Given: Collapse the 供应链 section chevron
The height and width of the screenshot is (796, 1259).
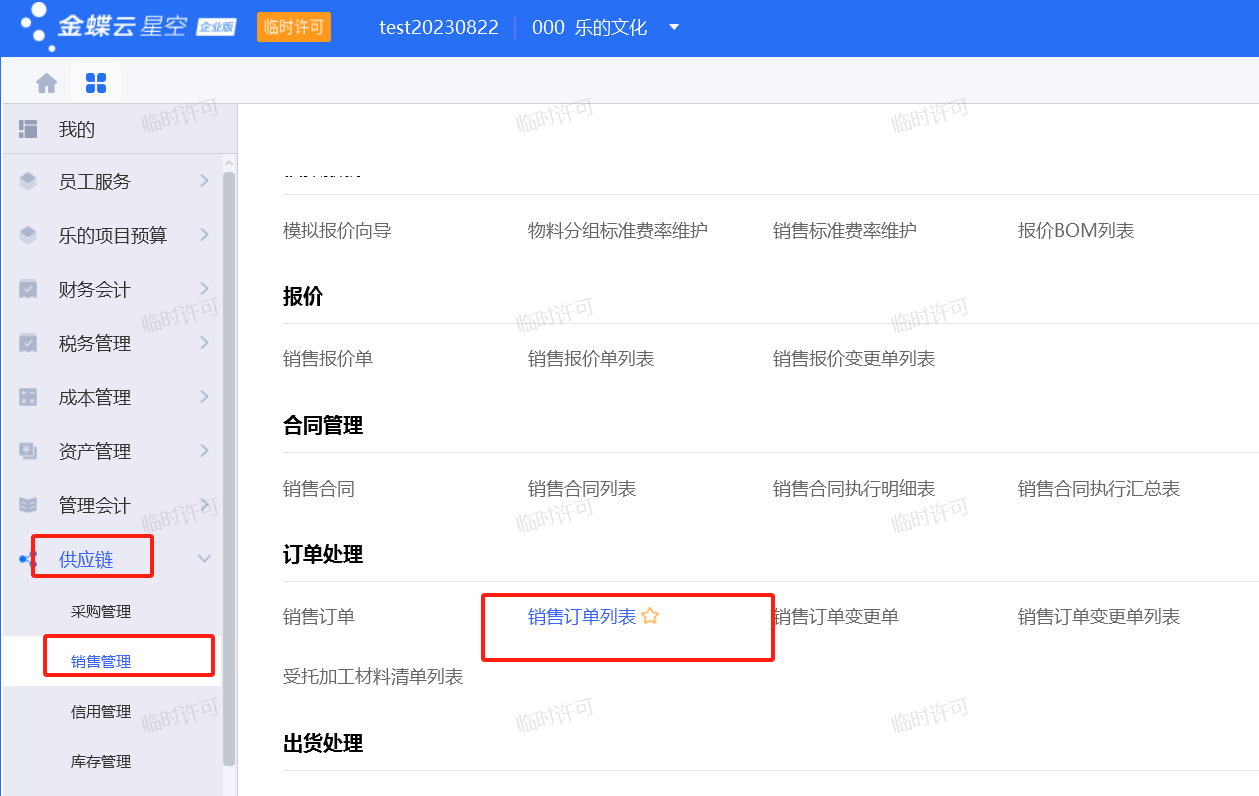Looking at the screenshot, I should [205, 559].
